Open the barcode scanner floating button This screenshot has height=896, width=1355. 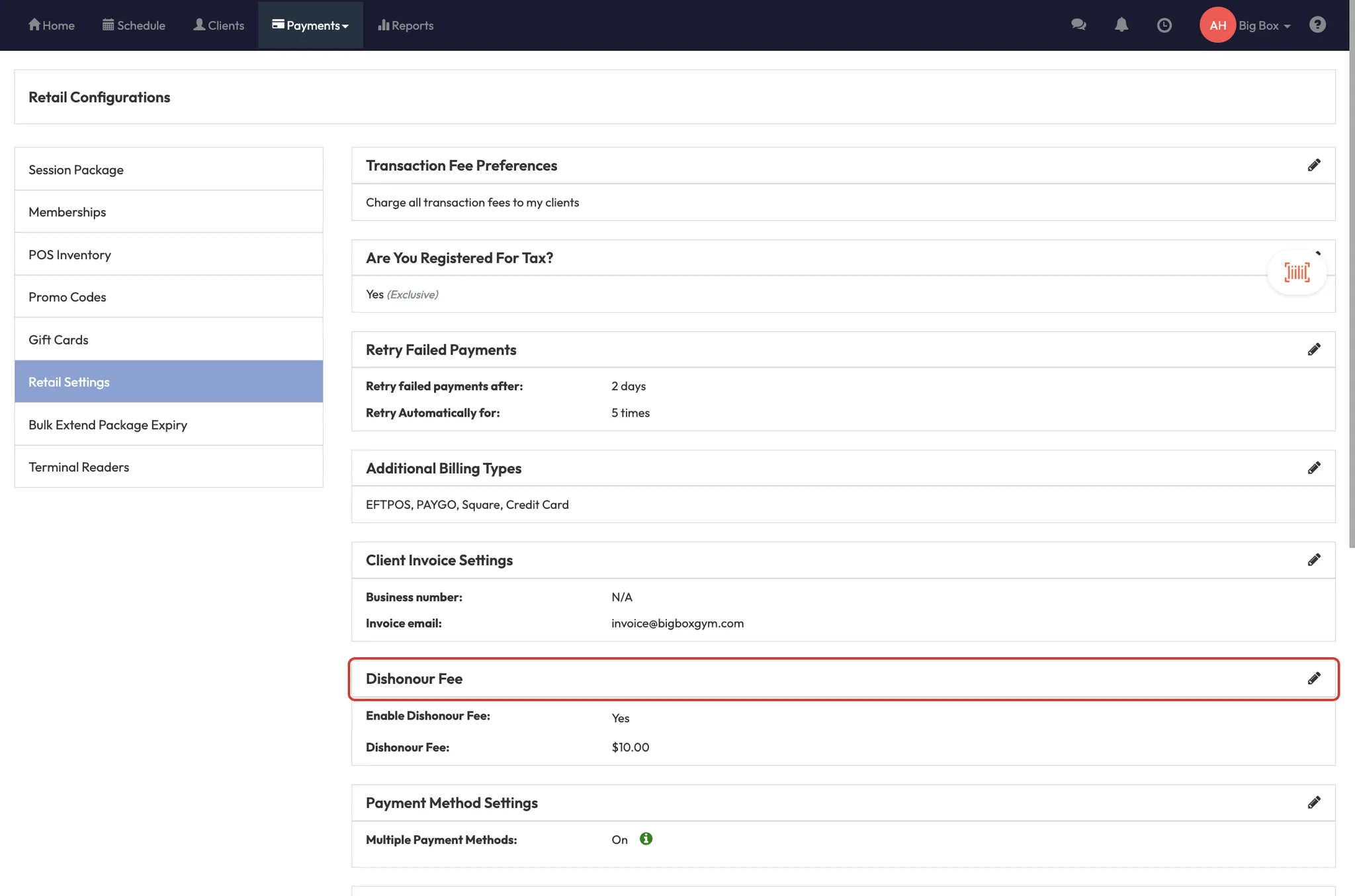point(1297,272)
